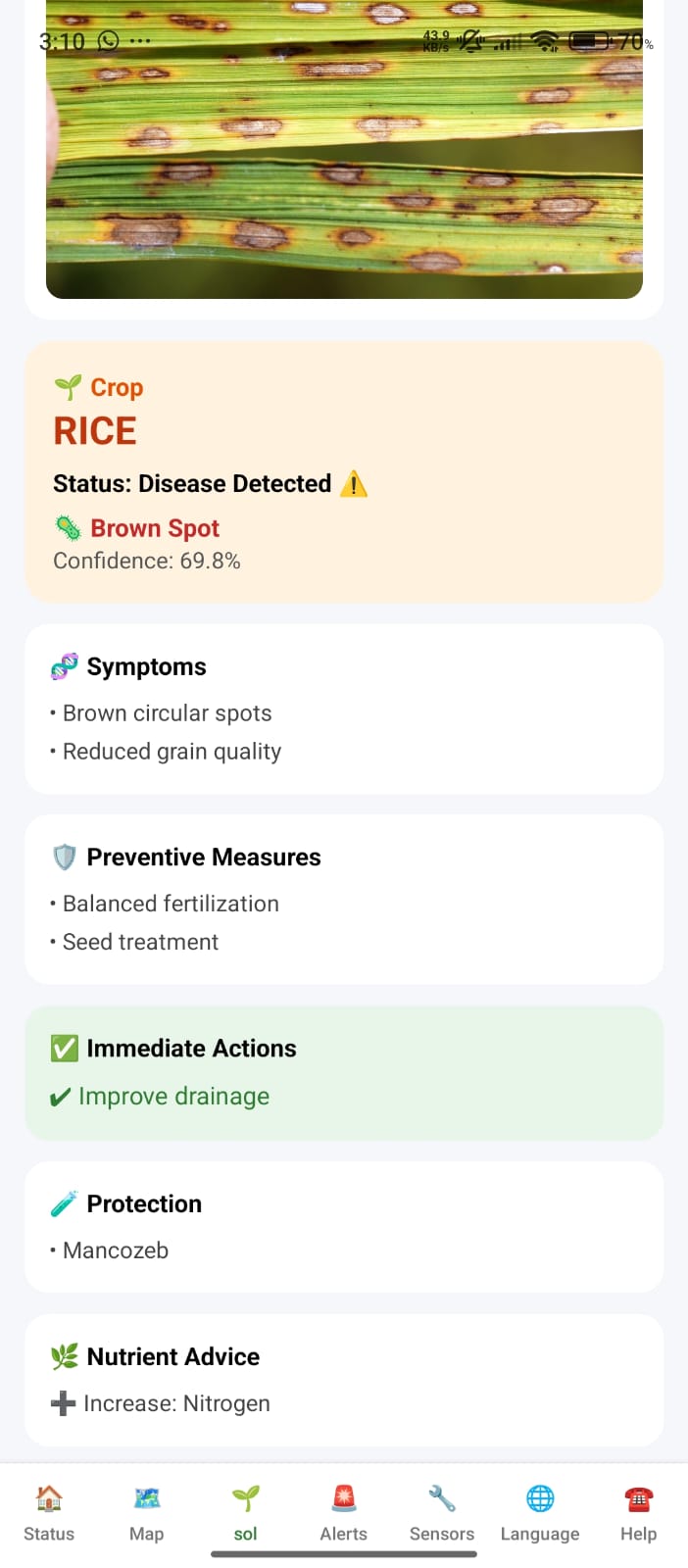688x1568 pixels.
Task: Open the Alerts siren tab
Action: [x=344, y=1513]
